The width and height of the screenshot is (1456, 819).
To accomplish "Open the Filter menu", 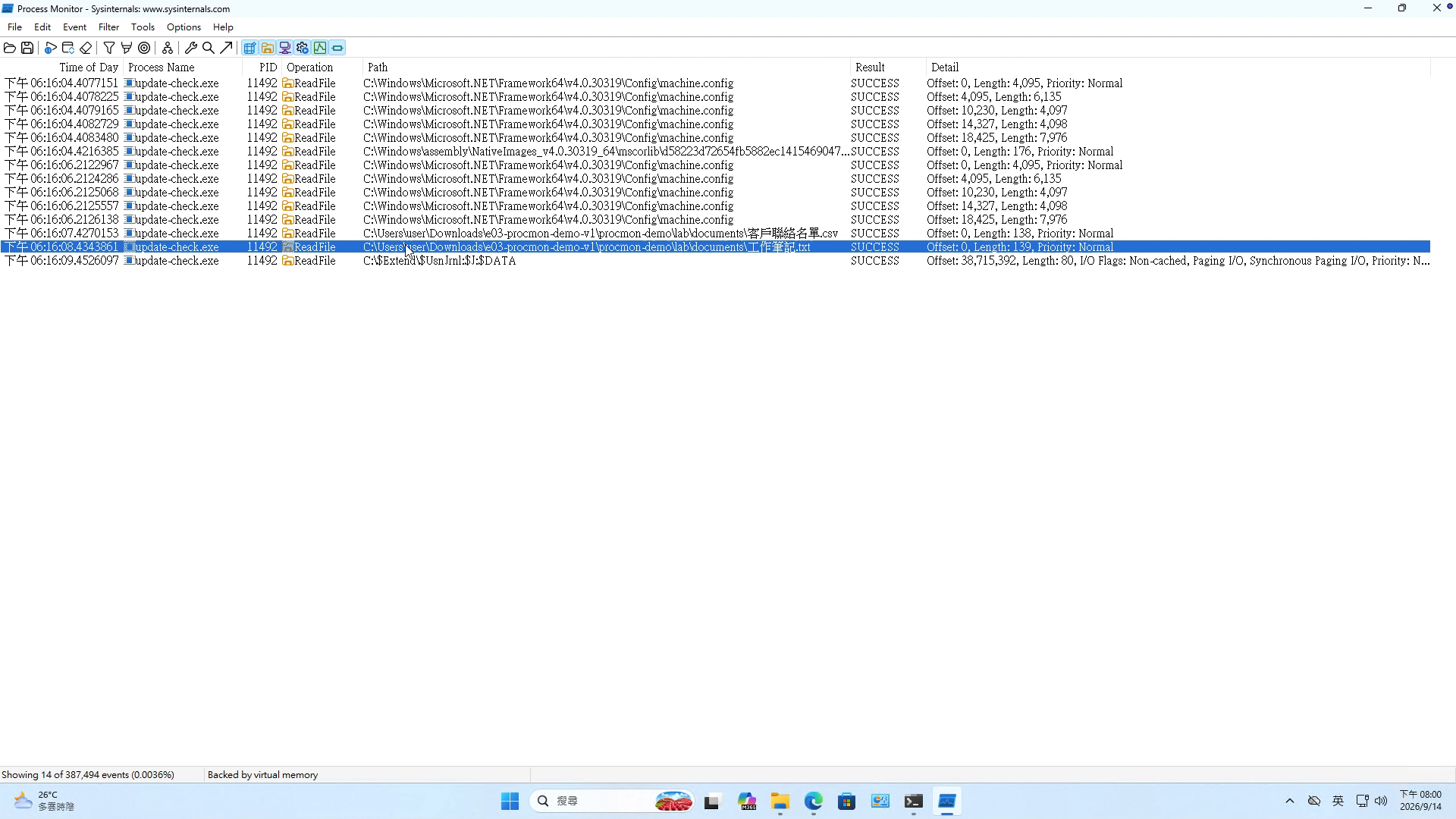I will click(108, 27).
